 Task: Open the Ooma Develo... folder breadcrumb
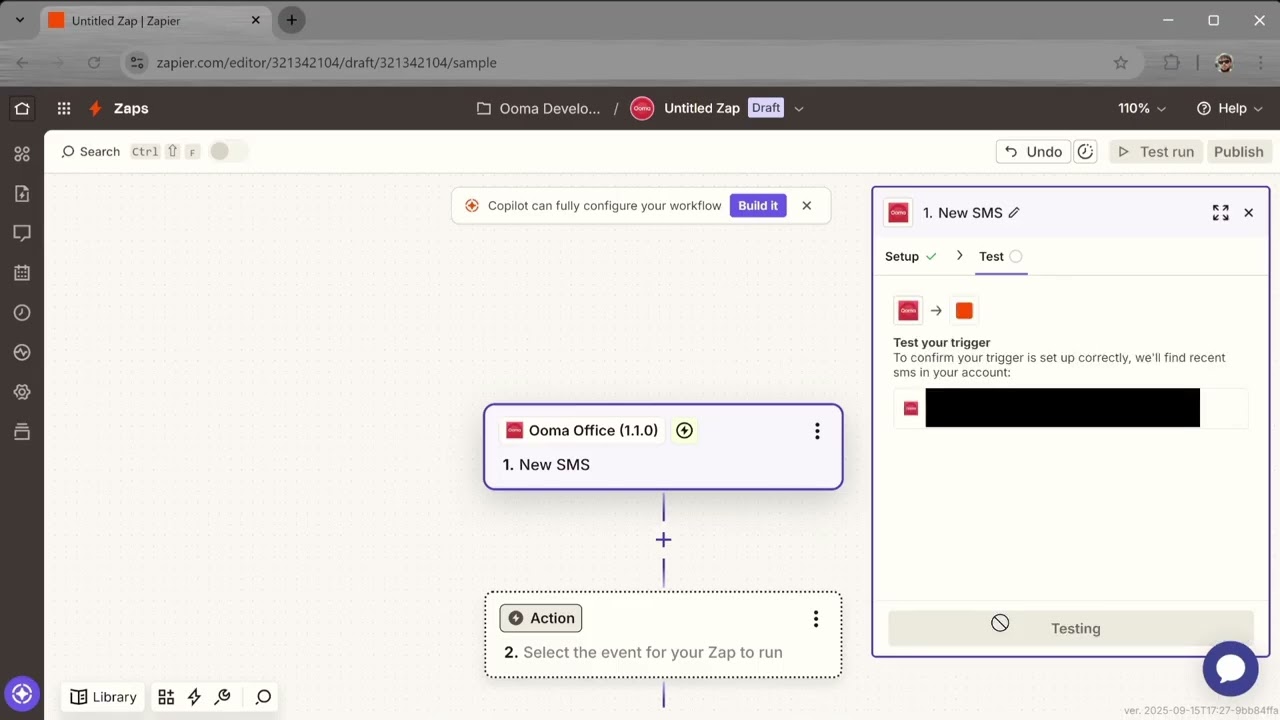[x=539, y=108]
